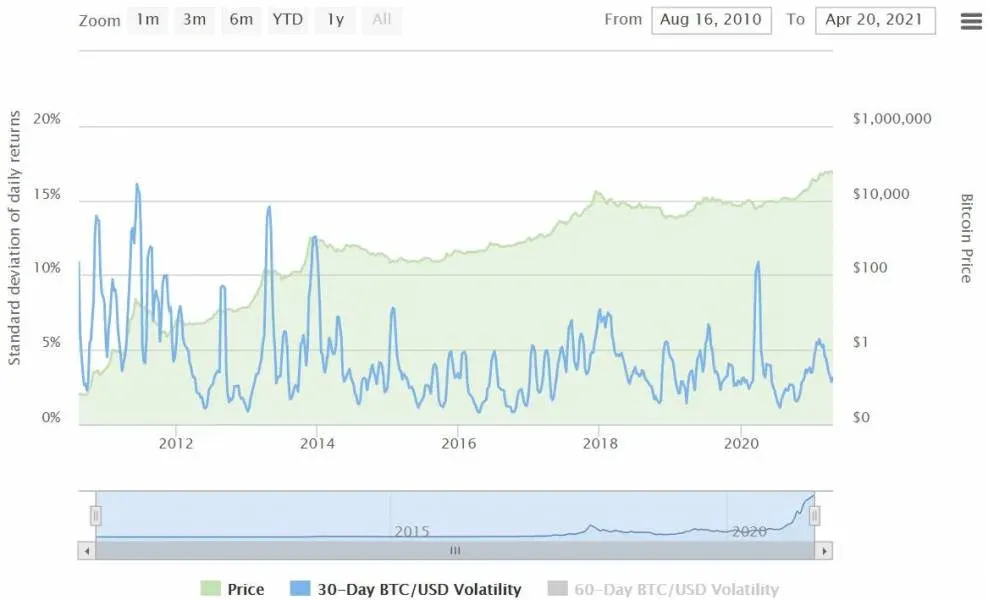Click the $1,000,000 price axis label
The height and width of the screenshot is (600, 988).
(x=892, y=118)
